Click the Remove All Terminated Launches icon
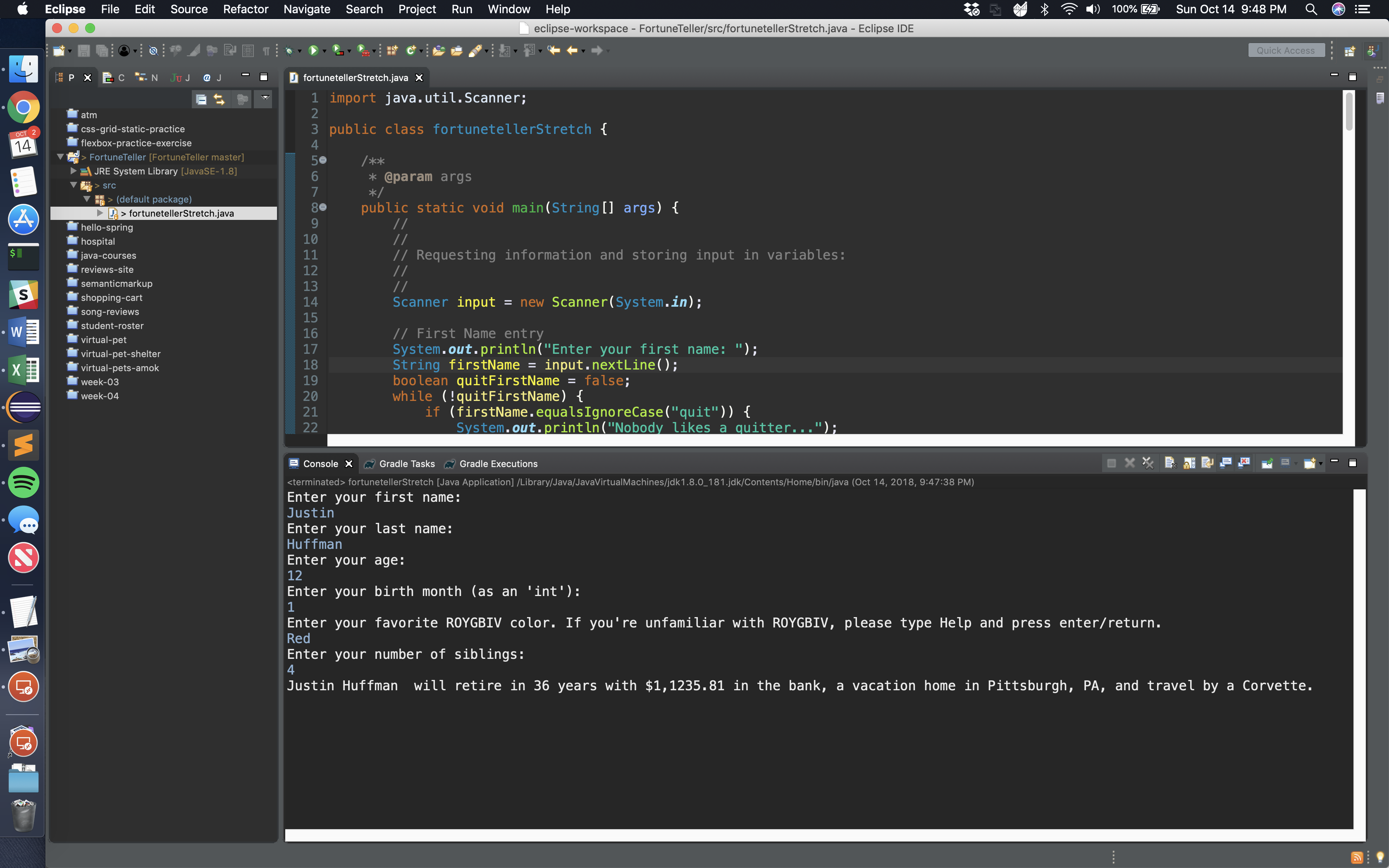 pyautogui.click(x=1148, y=463)
